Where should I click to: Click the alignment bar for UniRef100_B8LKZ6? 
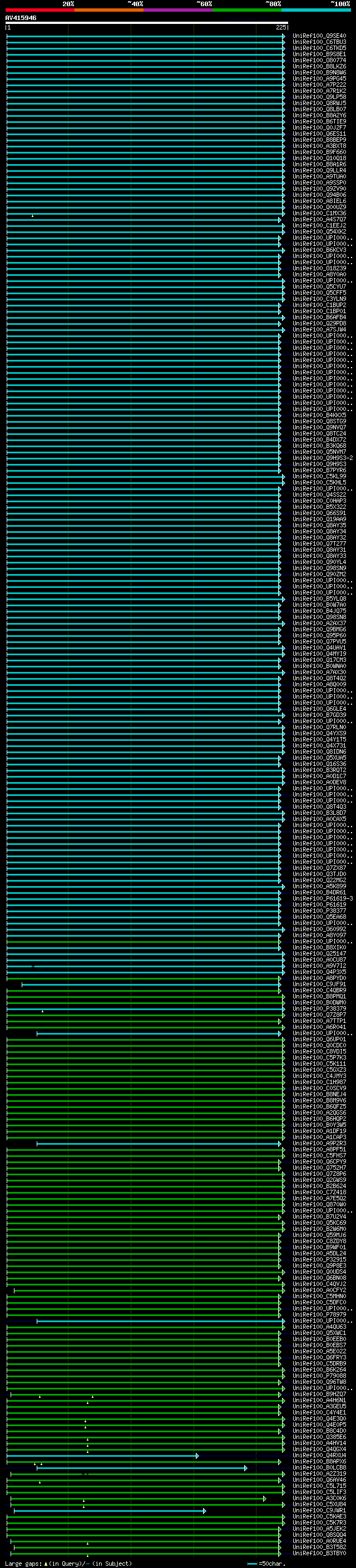[145, 66]
